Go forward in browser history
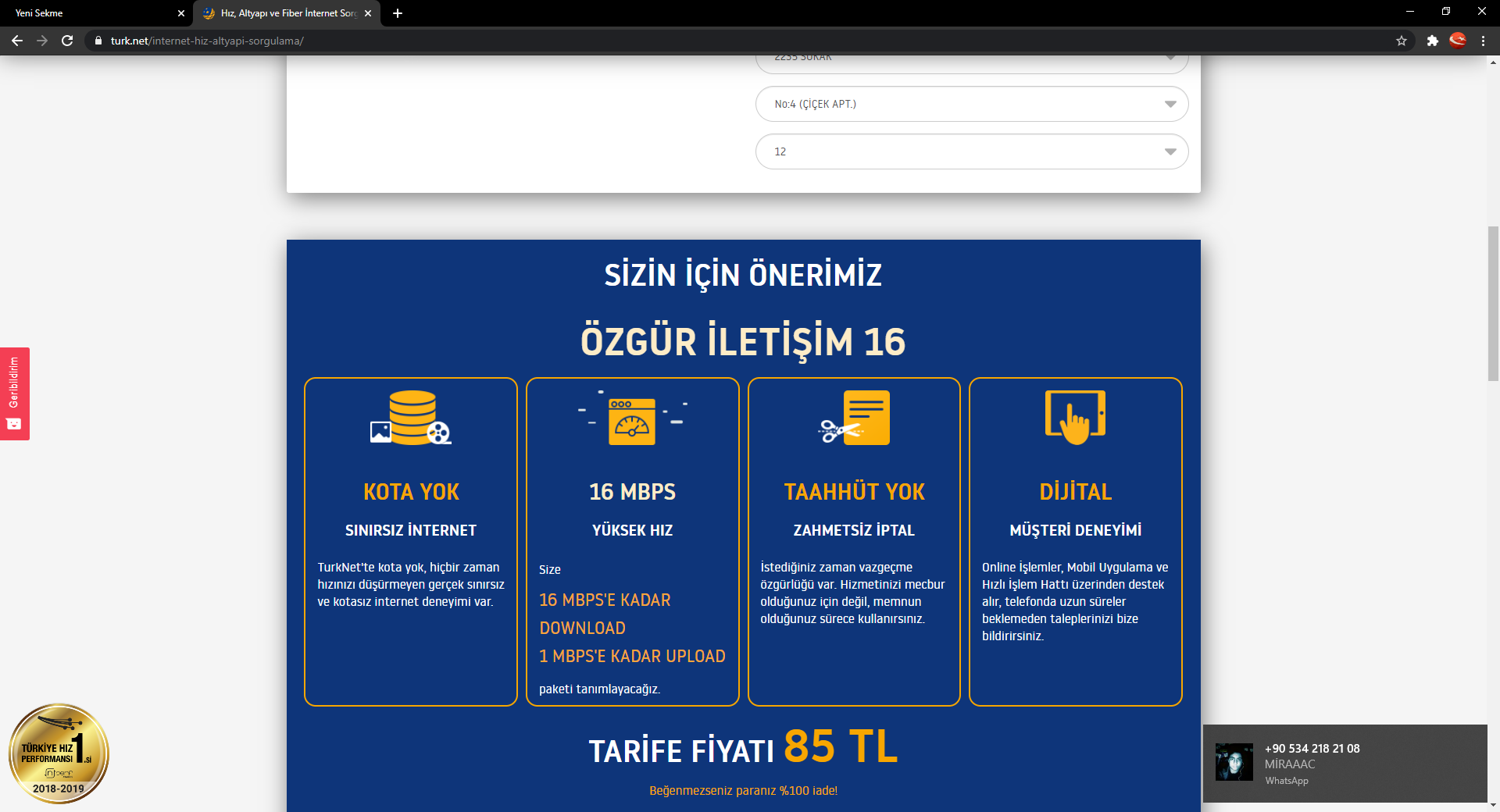 point(42,41)
